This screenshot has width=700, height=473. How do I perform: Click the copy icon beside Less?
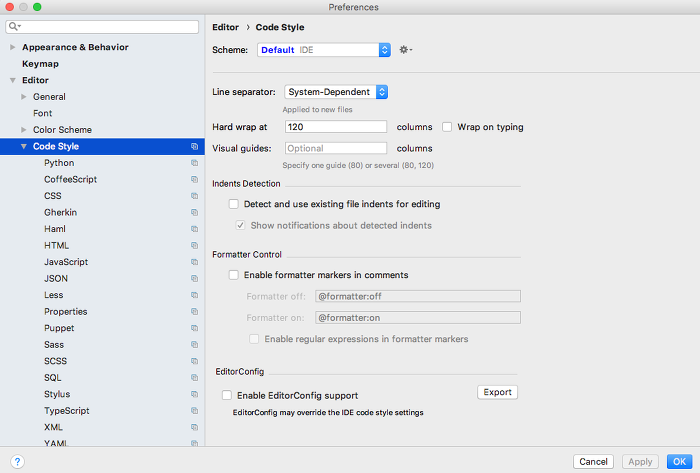tap(194, 295)
